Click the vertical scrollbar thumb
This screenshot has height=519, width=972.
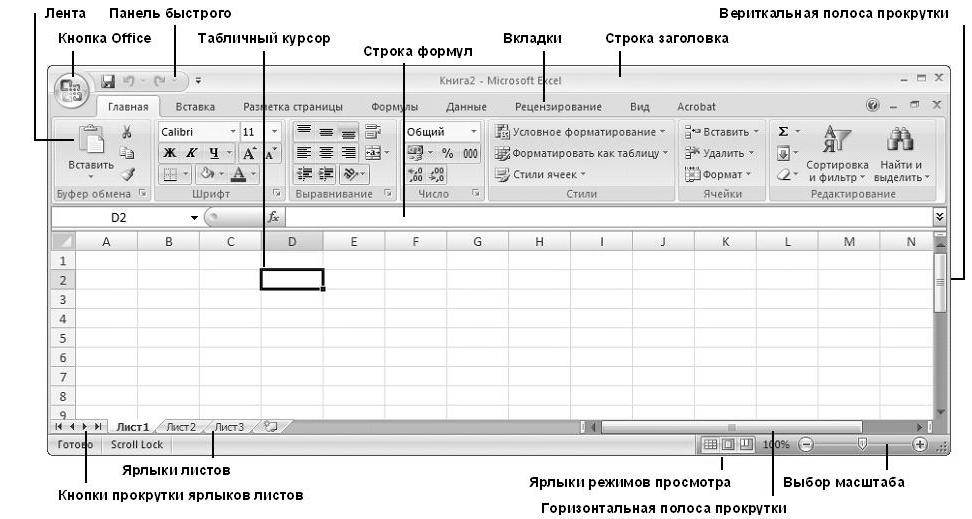tap(940, 282)
